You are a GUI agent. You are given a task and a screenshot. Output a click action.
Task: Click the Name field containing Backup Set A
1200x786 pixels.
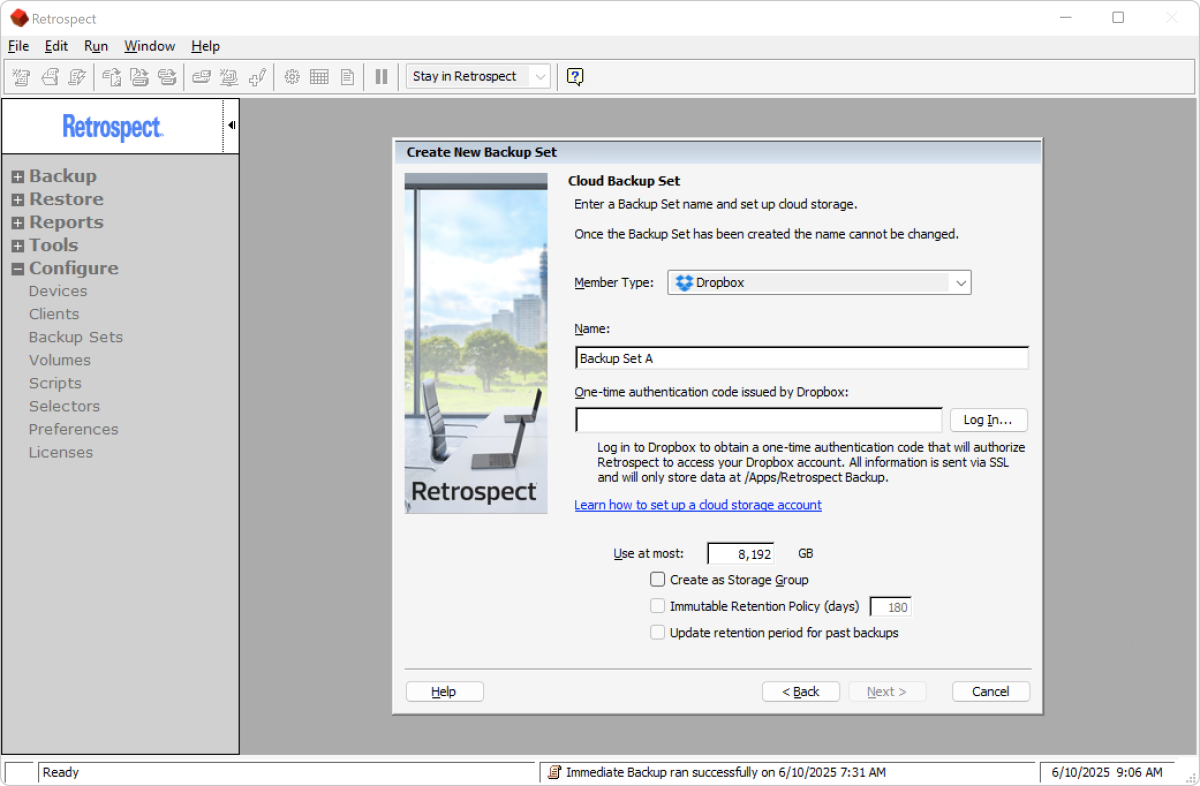point(802,358)
